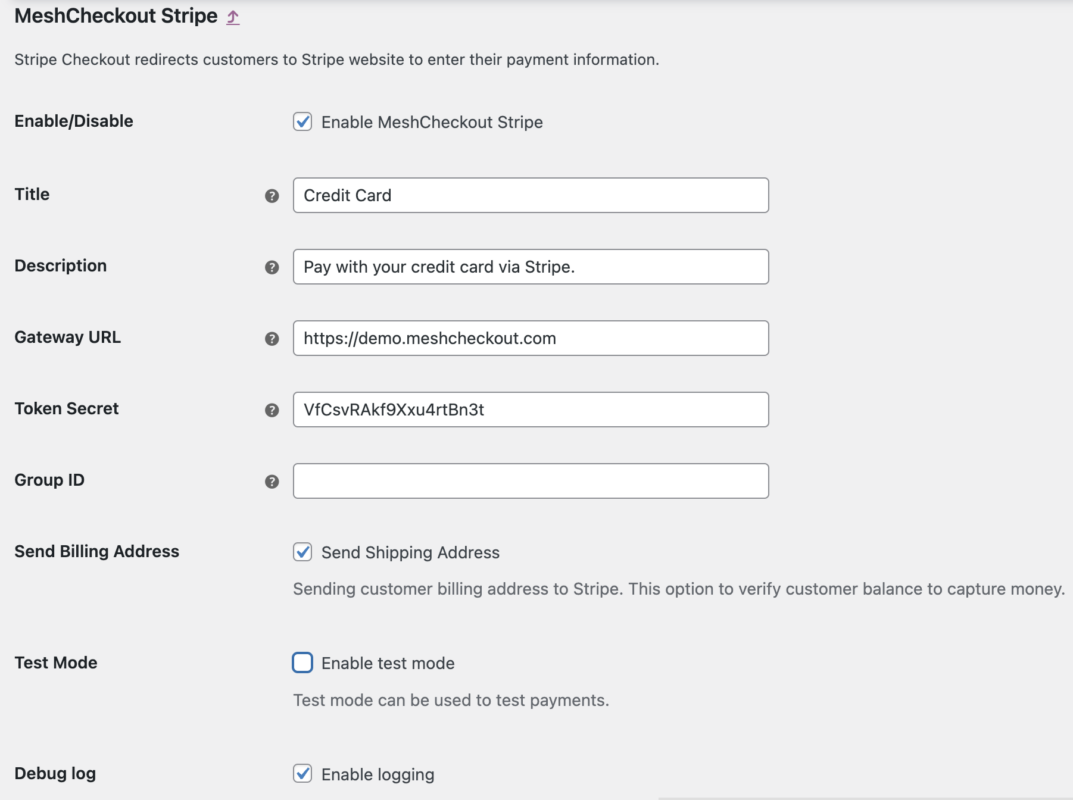1073x800 pixels.
Task: Toggle the Send Shipping Address checkbox
Action: tap(302, 552)
